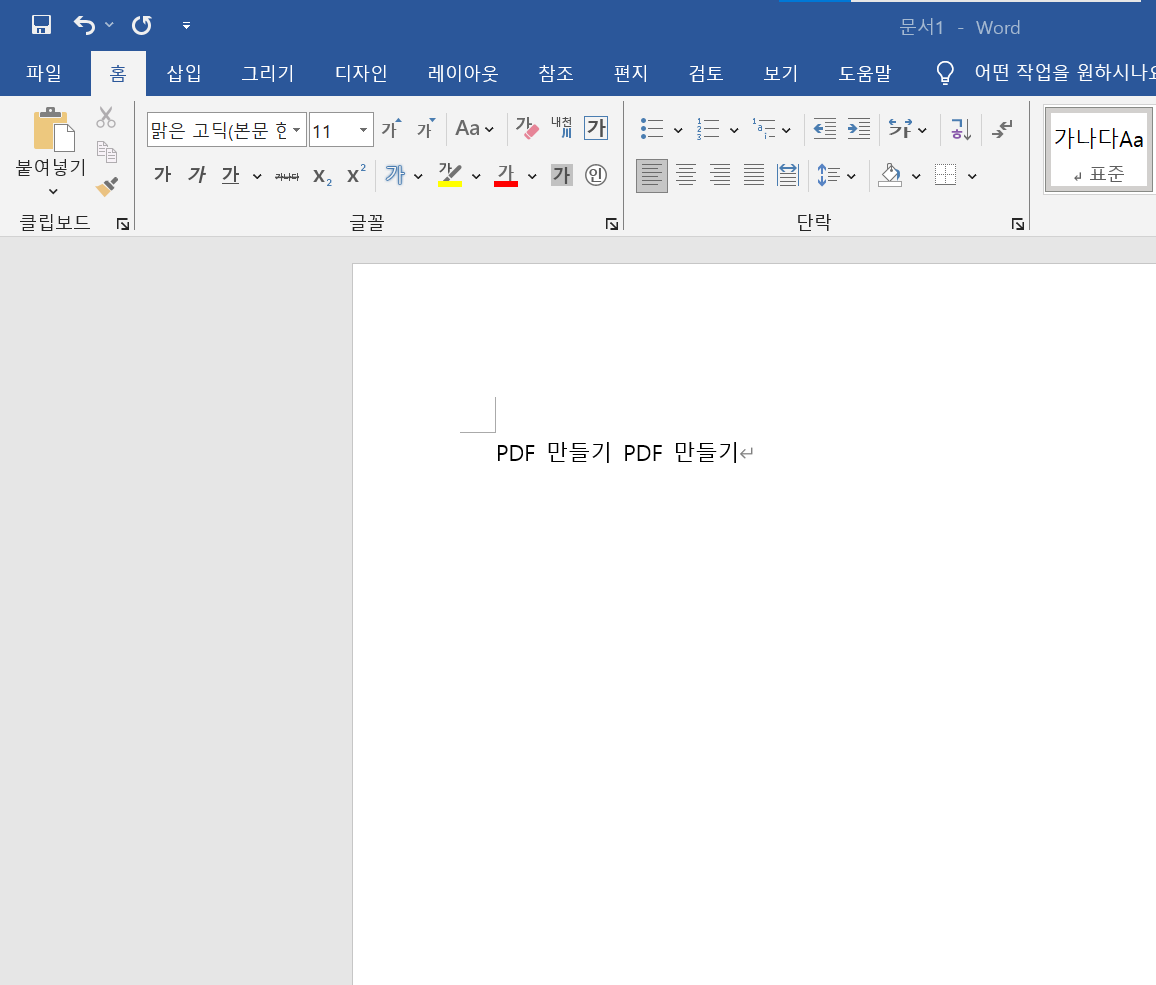Click the Undo arrow button
The width and height of the screenshot is (1156, 985).
(83, 24)
